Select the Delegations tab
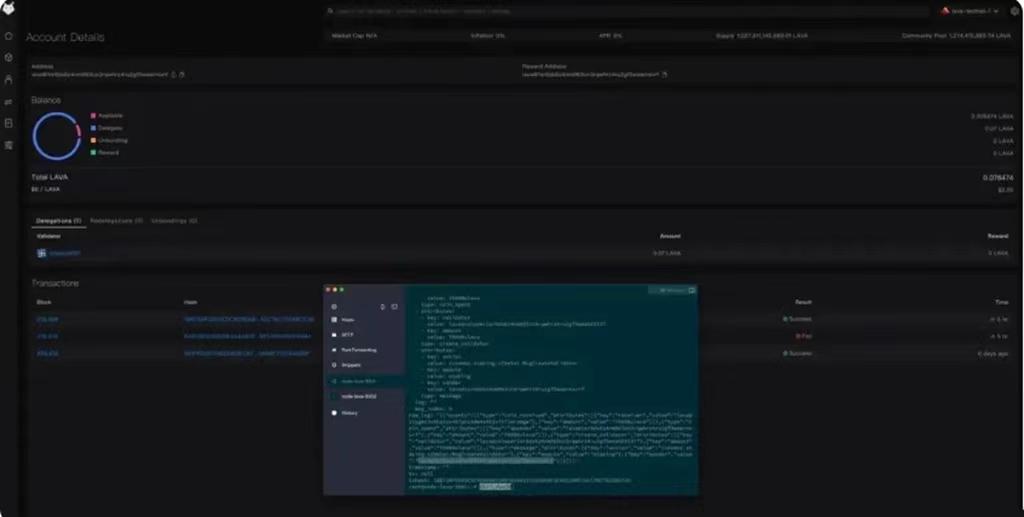The width and height of the screenshot is (1024, 517). (58, 220)
